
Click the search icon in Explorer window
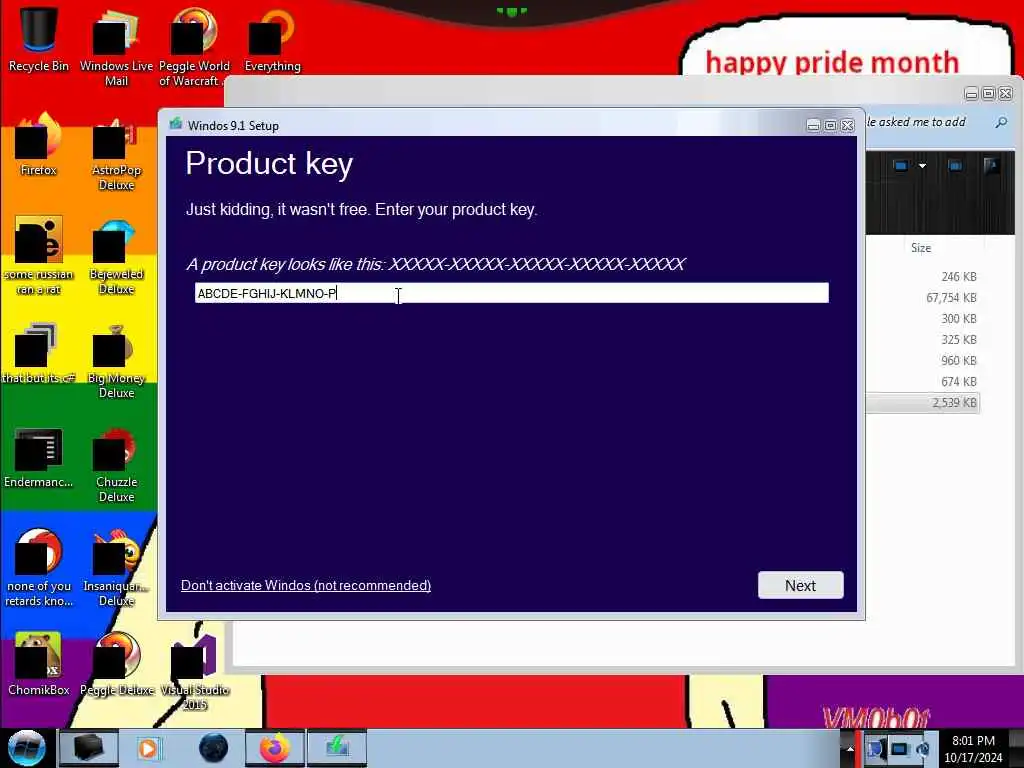click(x=1001, y=122)
